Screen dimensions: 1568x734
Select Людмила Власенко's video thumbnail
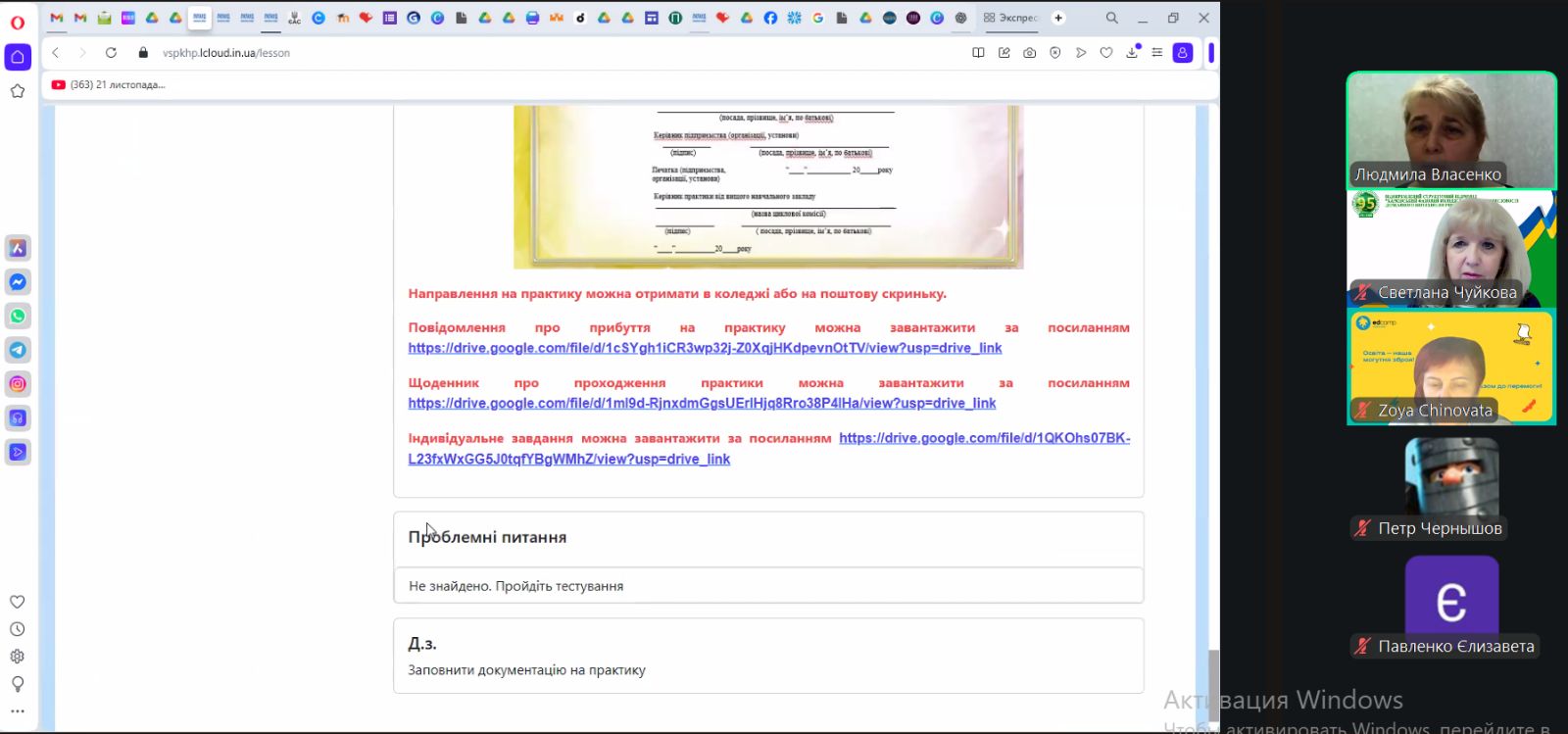1451,129
